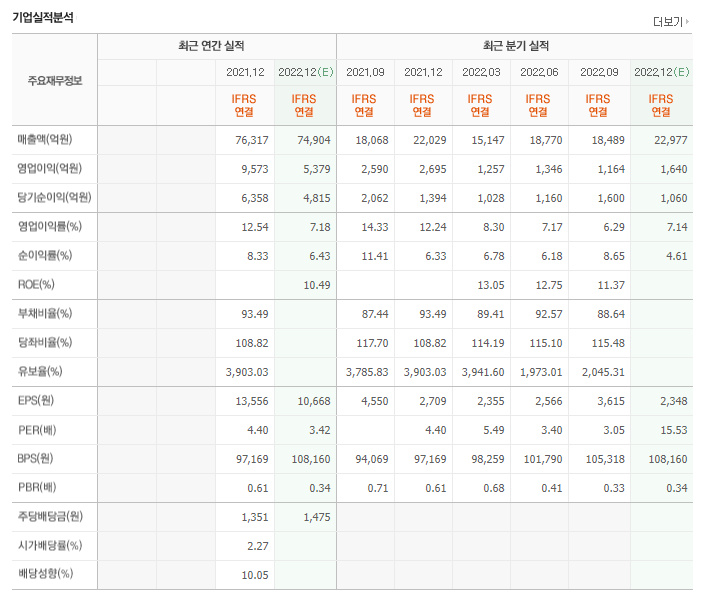702x597 pixels.
Task: Select the EPS(원) row label
Action: (x=36, y=400)
